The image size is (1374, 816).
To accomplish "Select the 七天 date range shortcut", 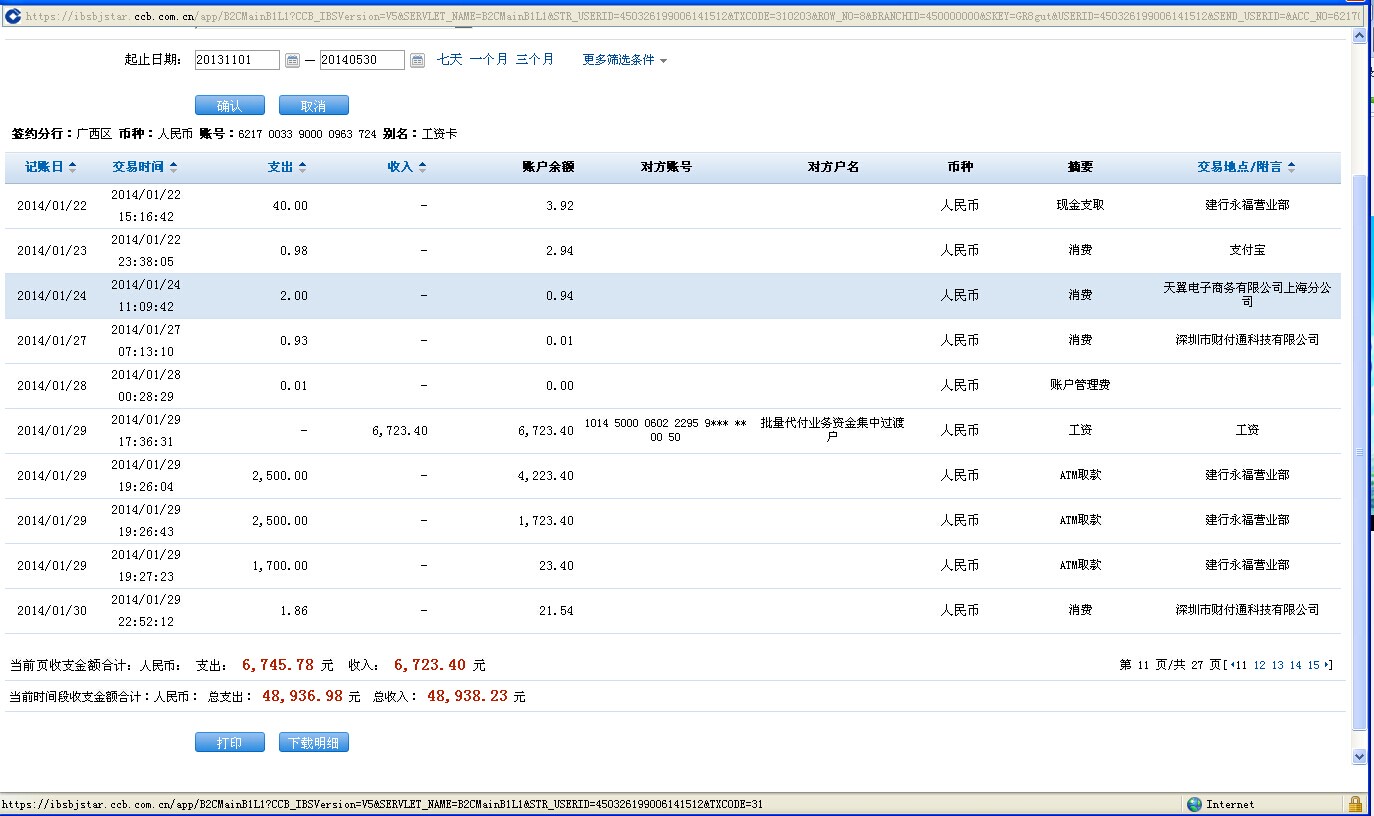I will pos(449,60).
